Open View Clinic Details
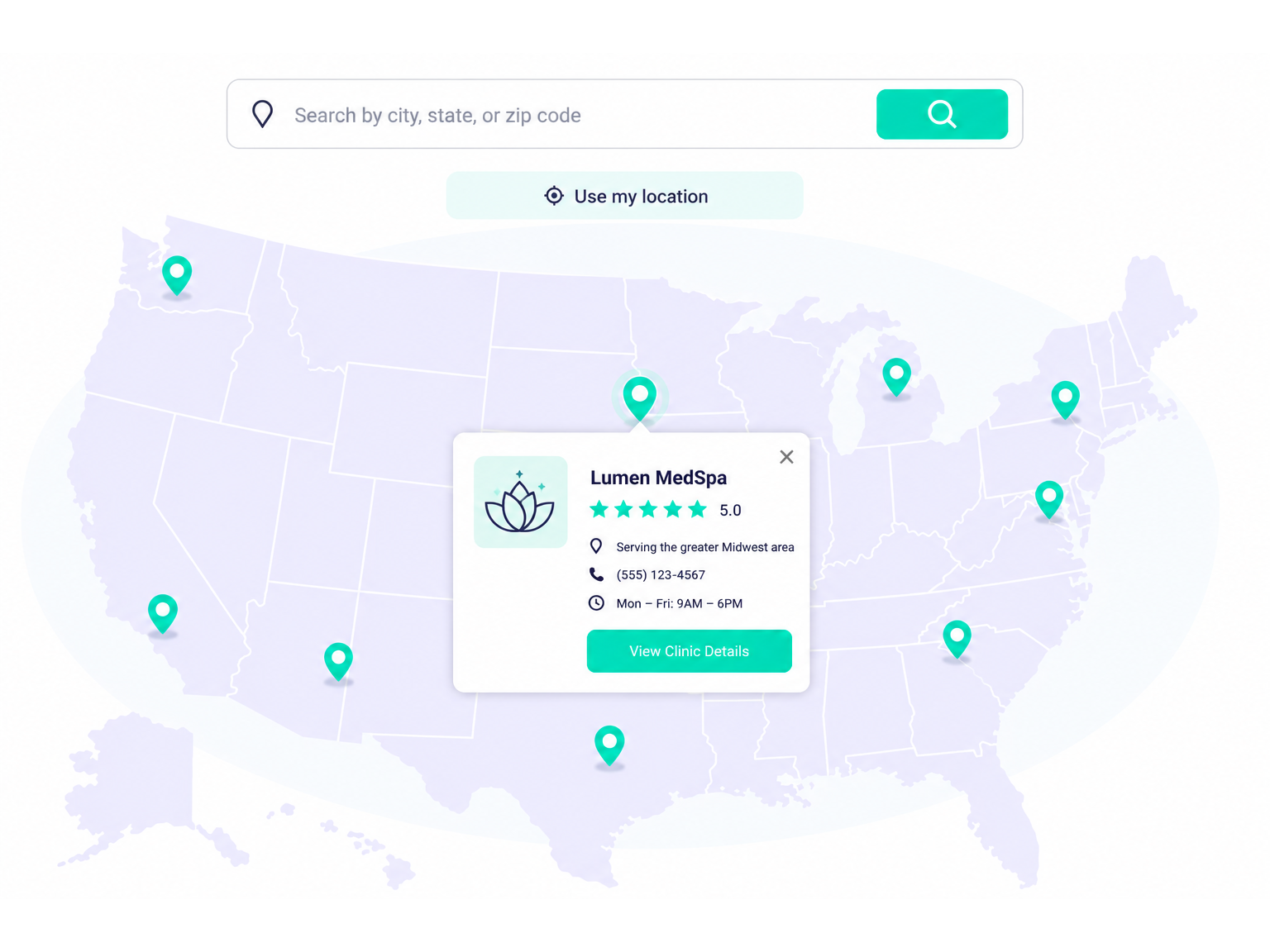Screen dimensions: 1270x952 point(690,651)
